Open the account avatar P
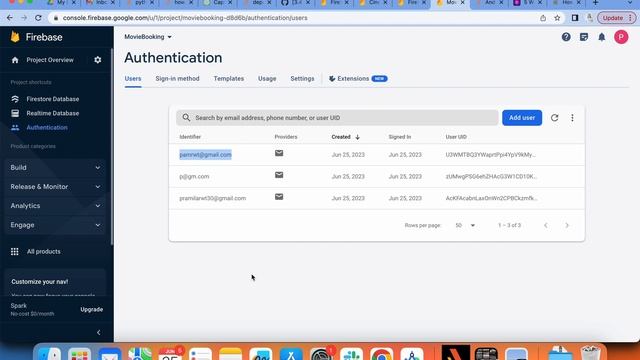 (x=621, y=37)
